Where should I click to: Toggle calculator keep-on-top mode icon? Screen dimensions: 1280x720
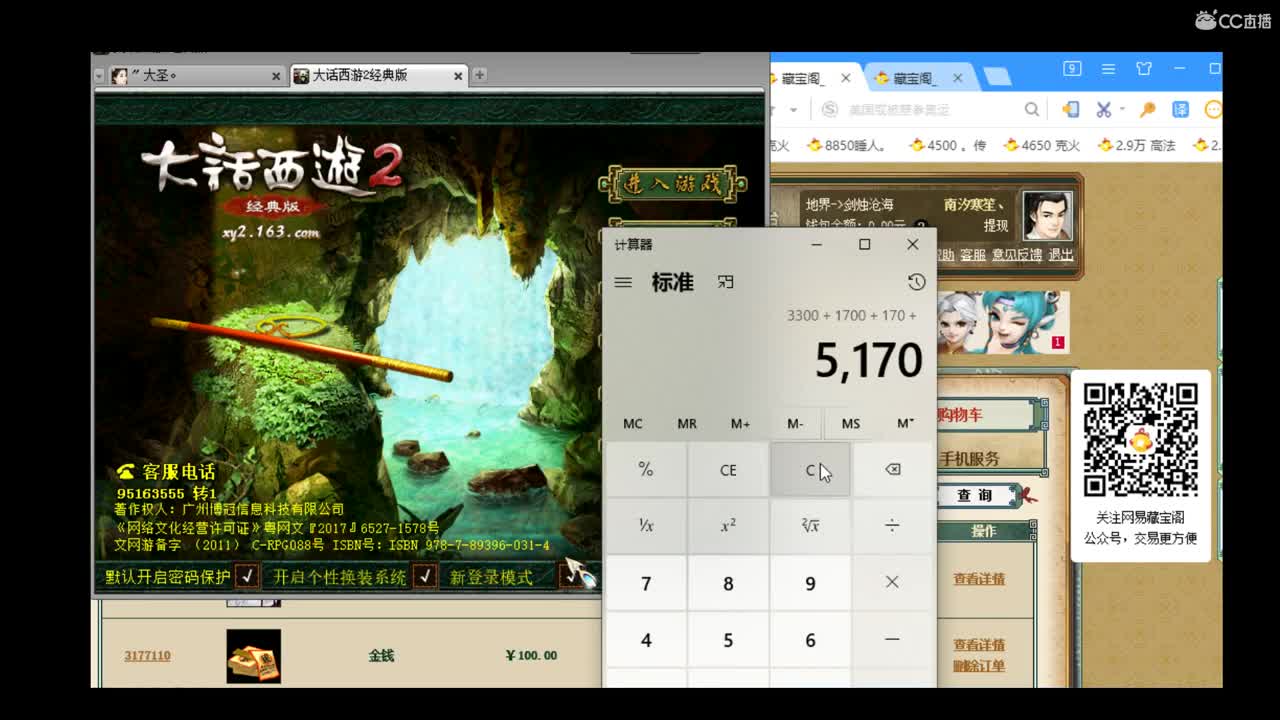(x=726, y=282)
